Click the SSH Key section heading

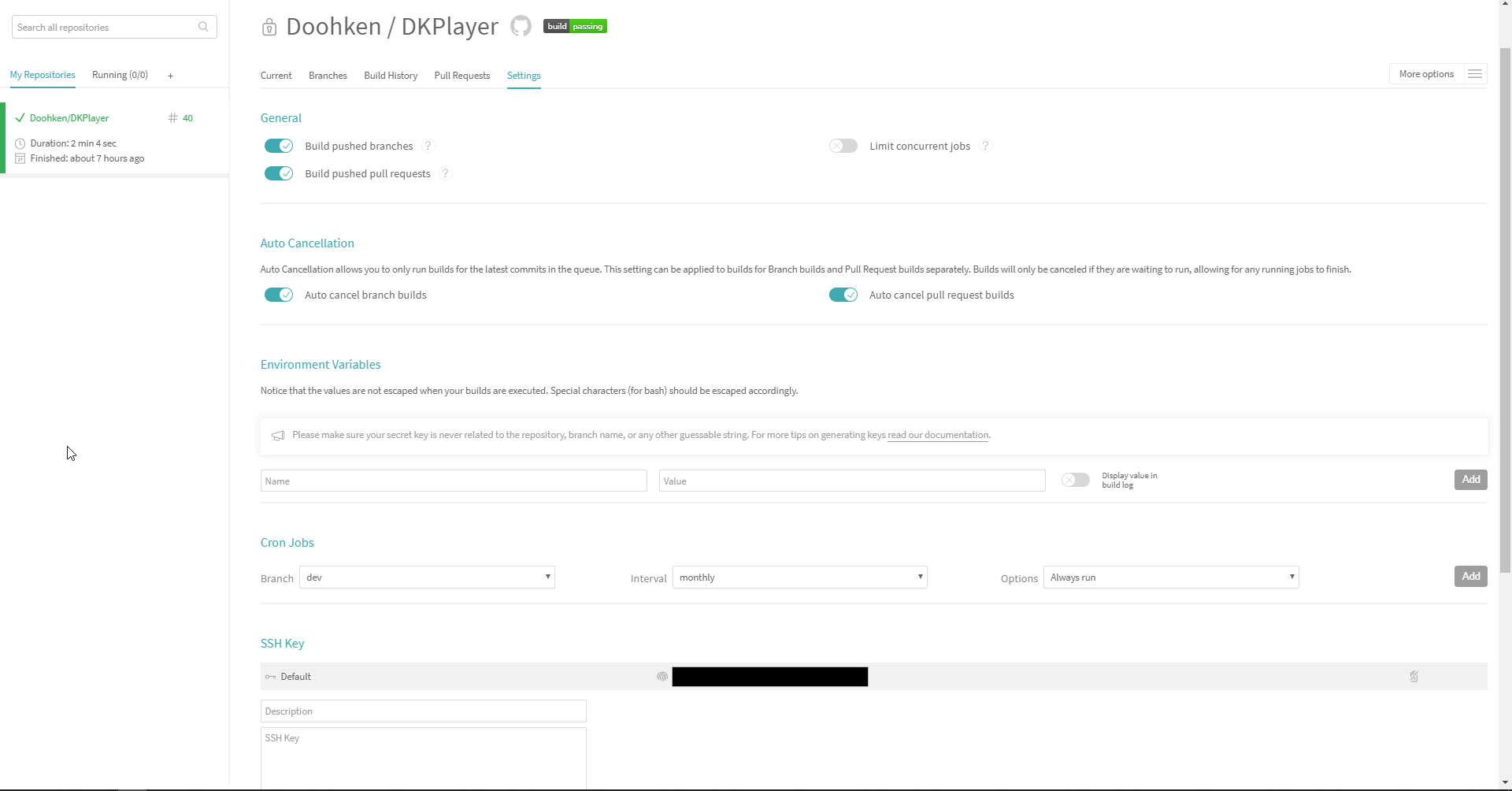[282, 644]
